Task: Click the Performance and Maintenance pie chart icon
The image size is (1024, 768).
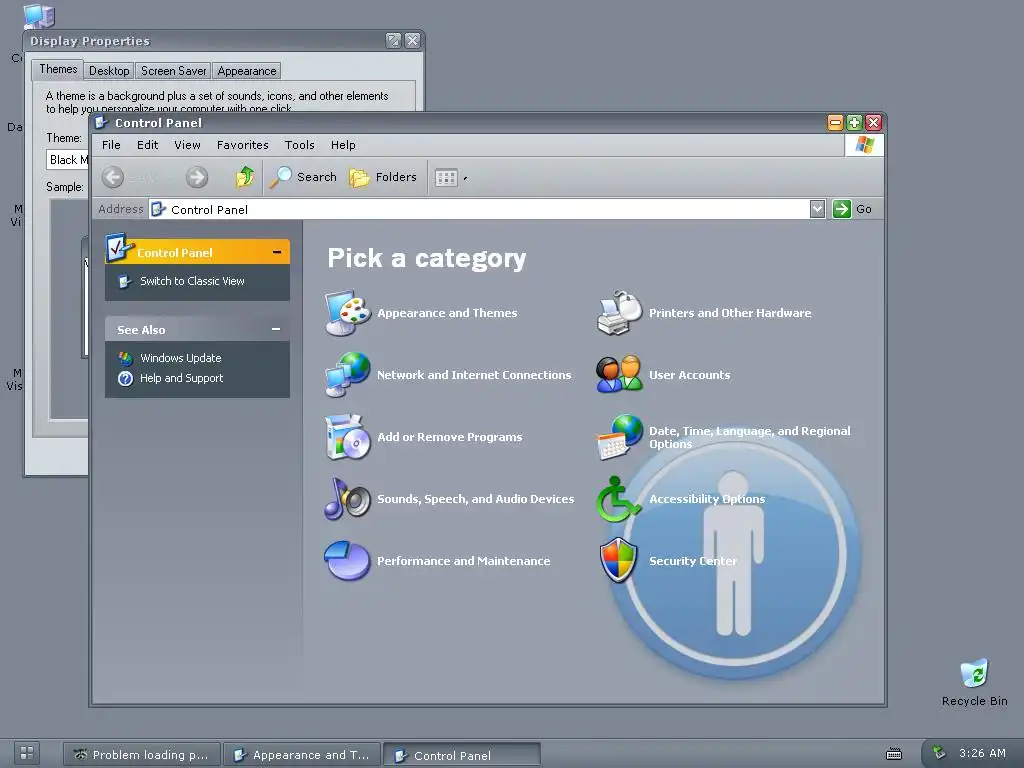Action: 347,560
